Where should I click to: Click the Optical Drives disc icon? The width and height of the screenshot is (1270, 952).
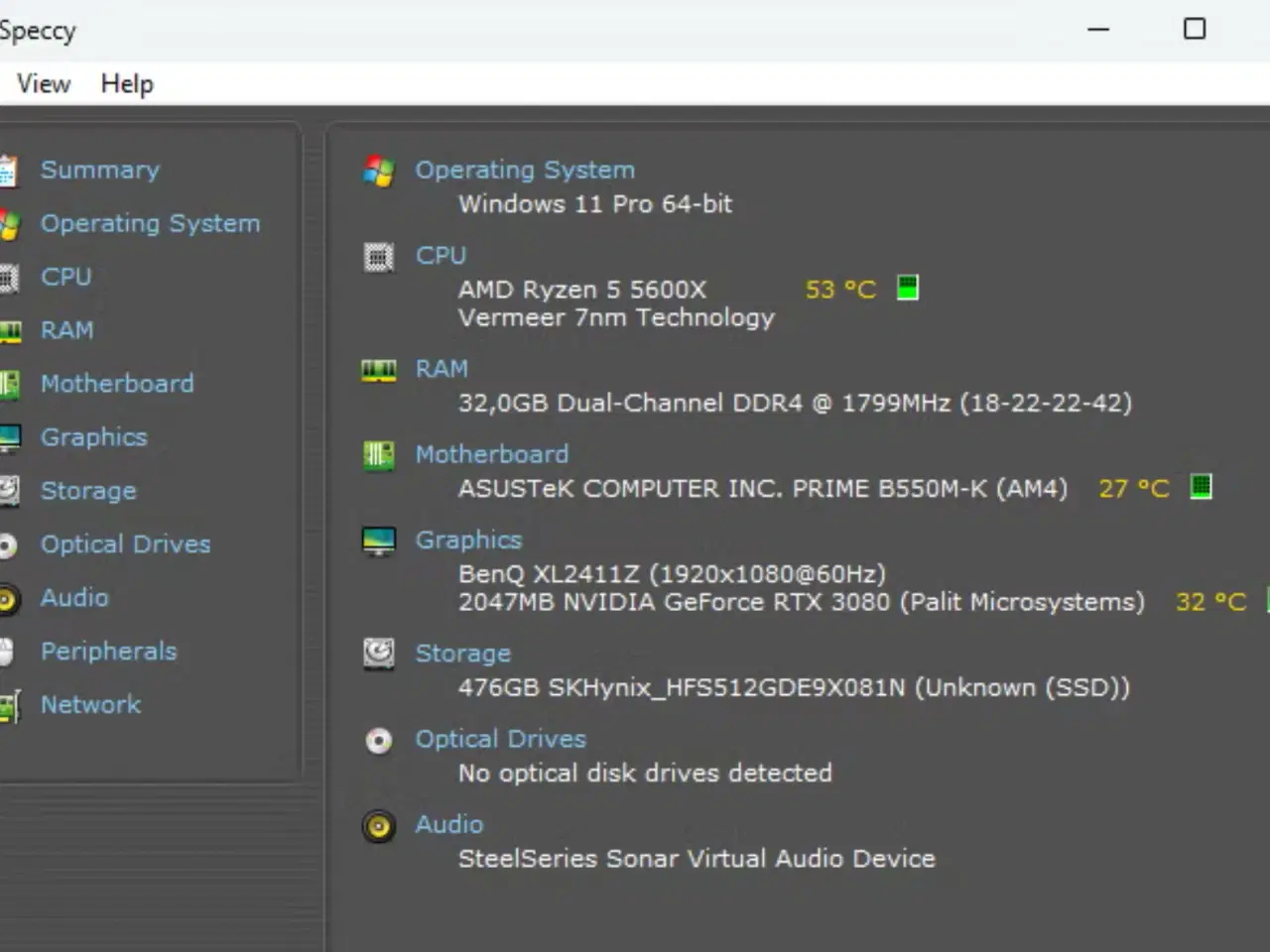[x=378, y=741]
